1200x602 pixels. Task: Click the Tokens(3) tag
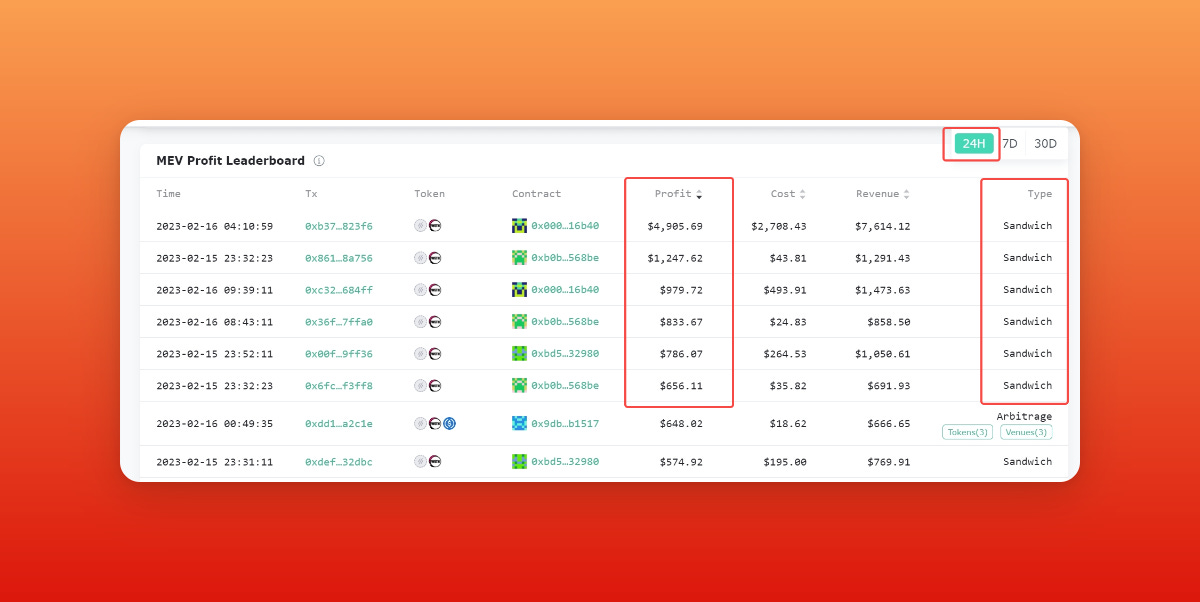tap(967, 432)
